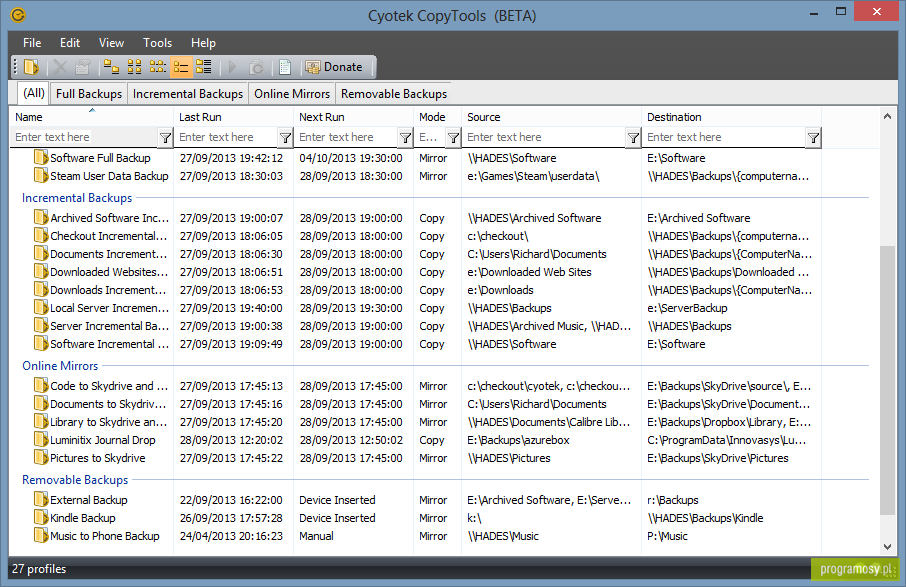This screenshot has width=906, height=587.
Task: Select the (All) tab
Action: click(x=34, y=93)
